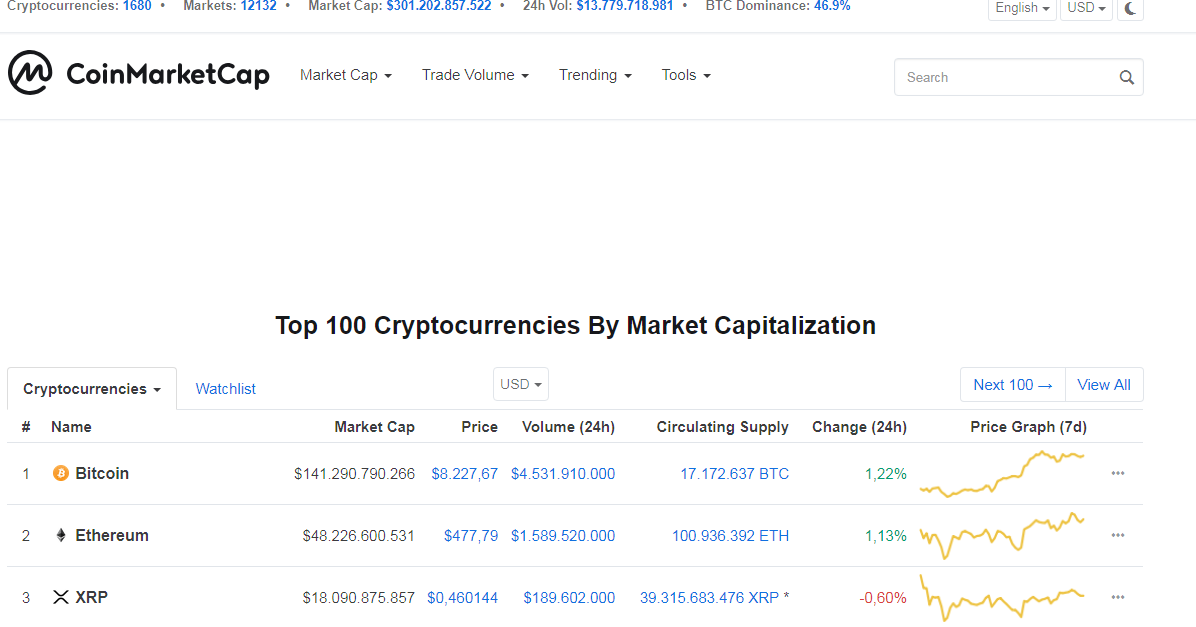Screen dimensions: 1196x627
Task: Click the Bitcoin coin icon
Action: pyautogui.click(x=60, y=473)
